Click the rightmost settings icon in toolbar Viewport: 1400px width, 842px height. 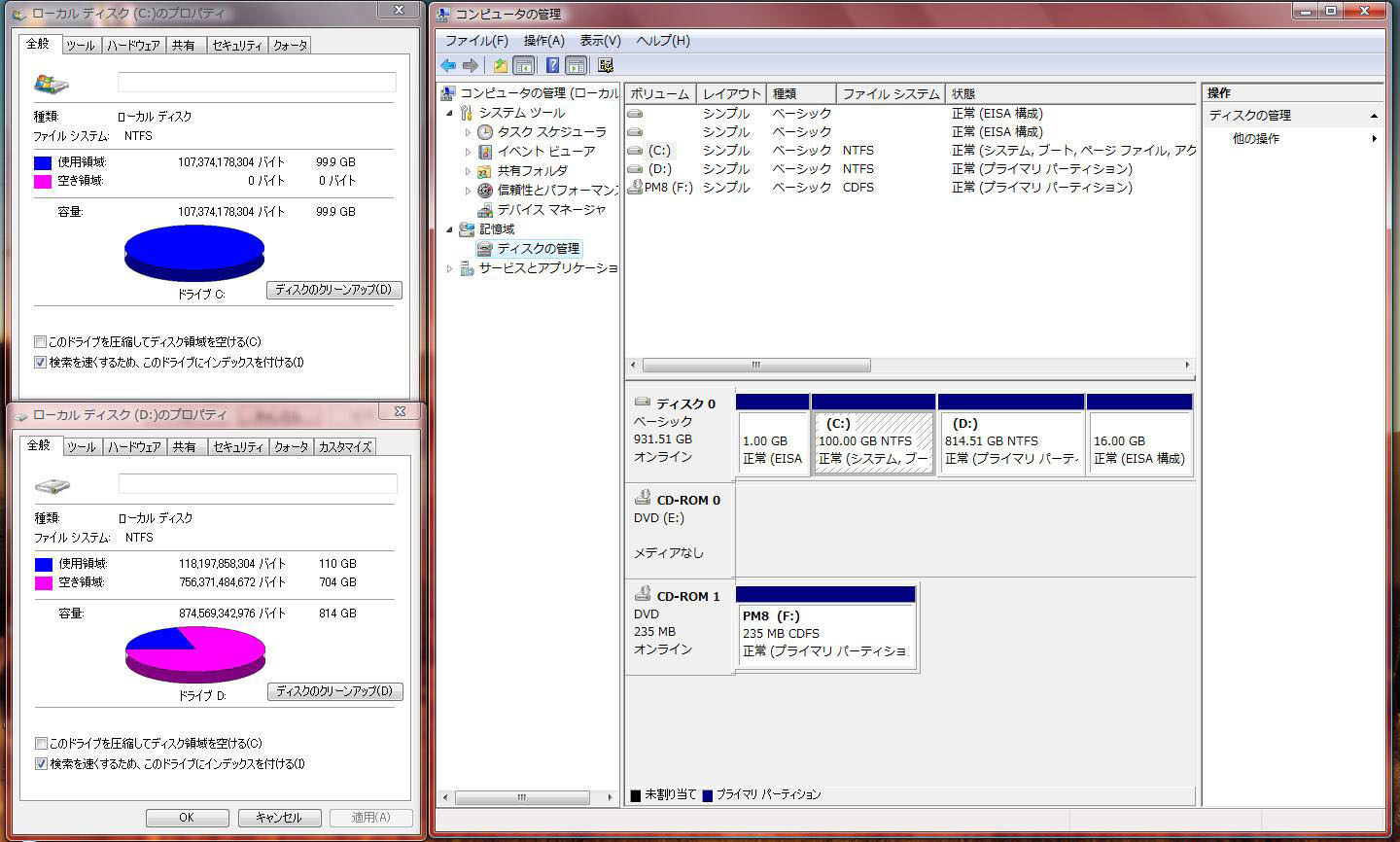pos(606,65)
